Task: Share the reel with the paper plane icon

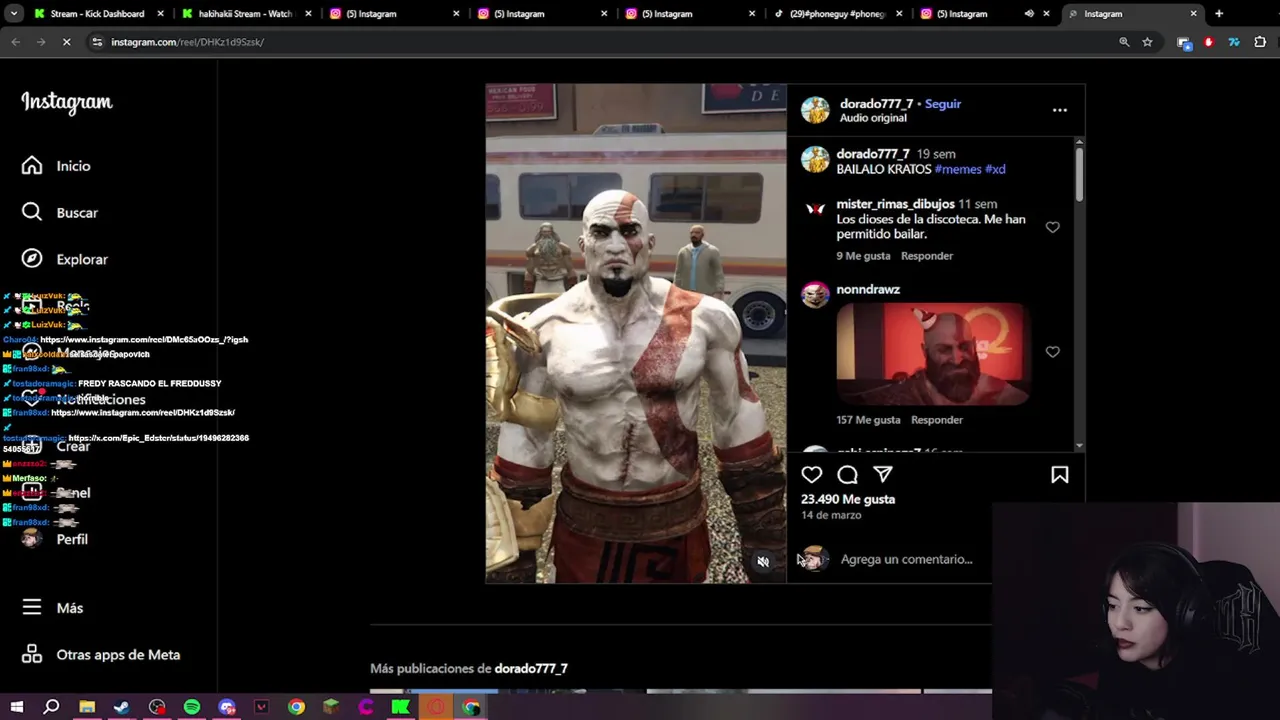Action: (883, 475)
